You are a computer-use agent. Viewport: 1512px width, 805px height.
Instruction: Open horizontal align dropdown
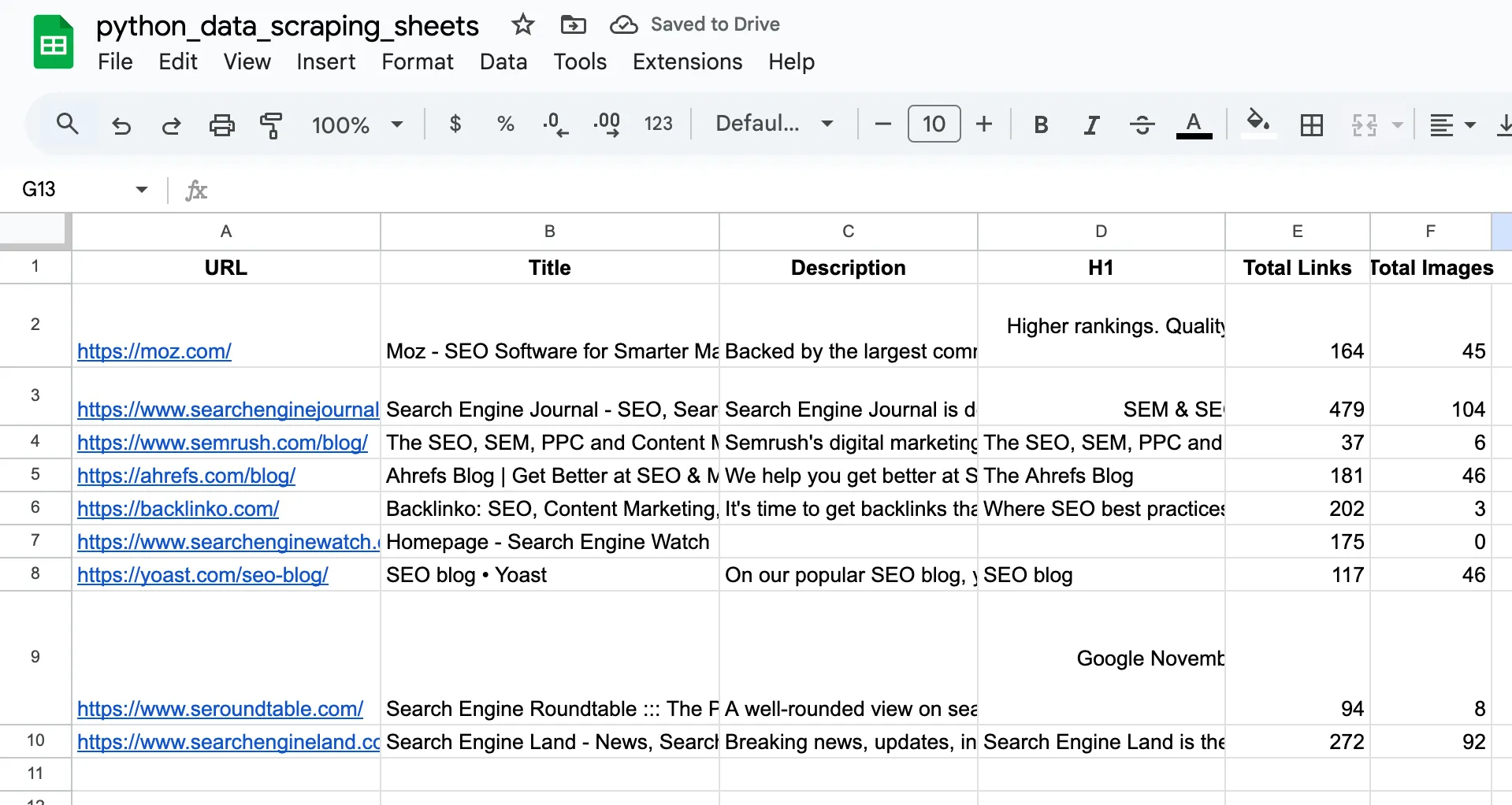coord(1452,124)
